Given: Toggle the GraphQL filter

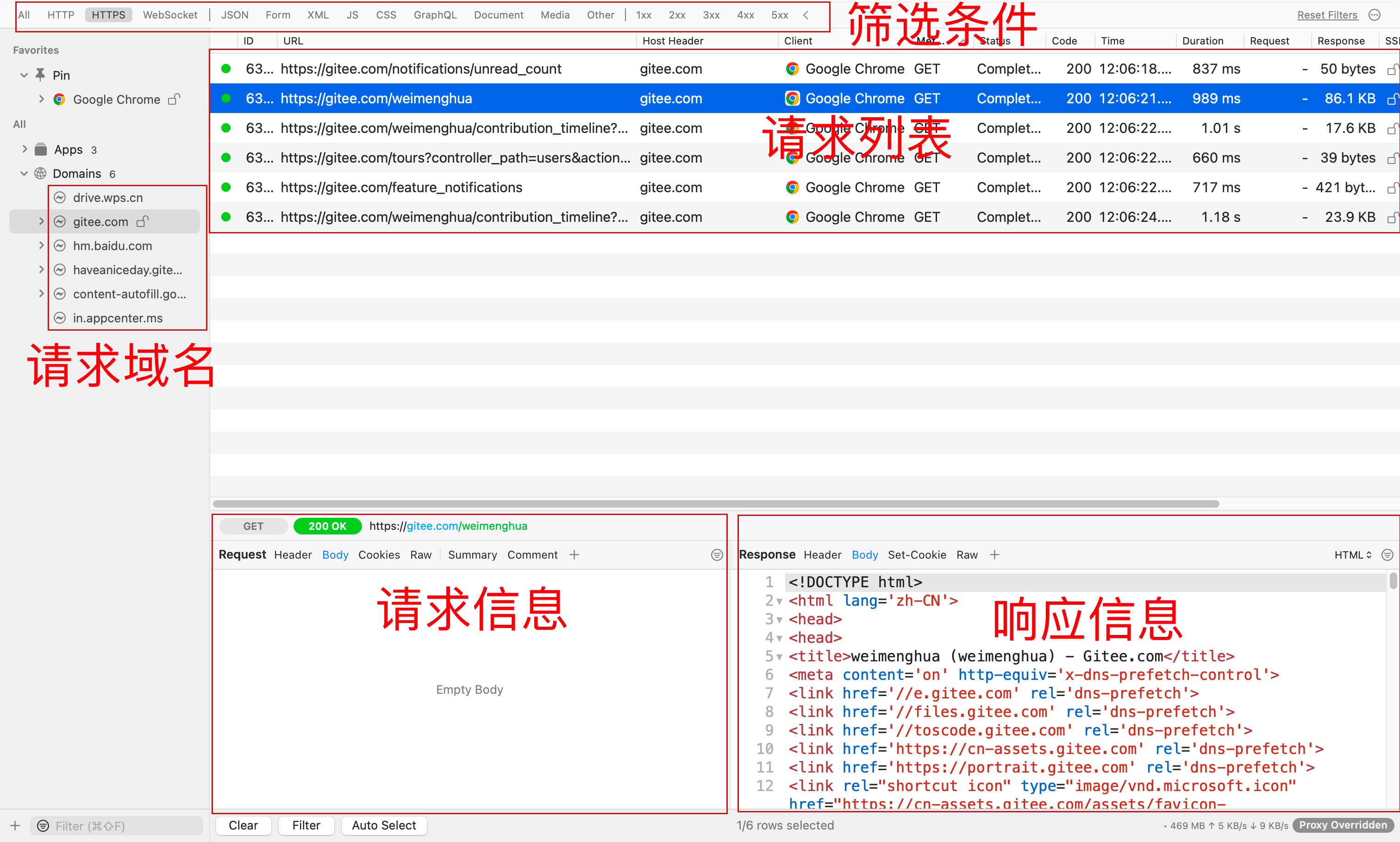Looking at the screenshot, I should 435,15.
